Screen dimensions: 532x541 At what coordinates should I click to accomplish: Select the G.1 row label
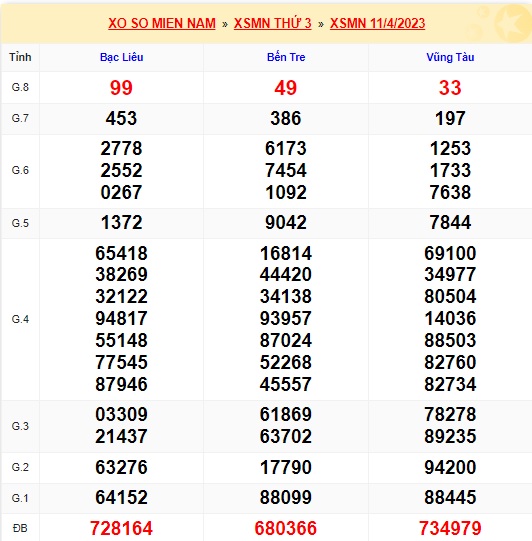(20, 498)
